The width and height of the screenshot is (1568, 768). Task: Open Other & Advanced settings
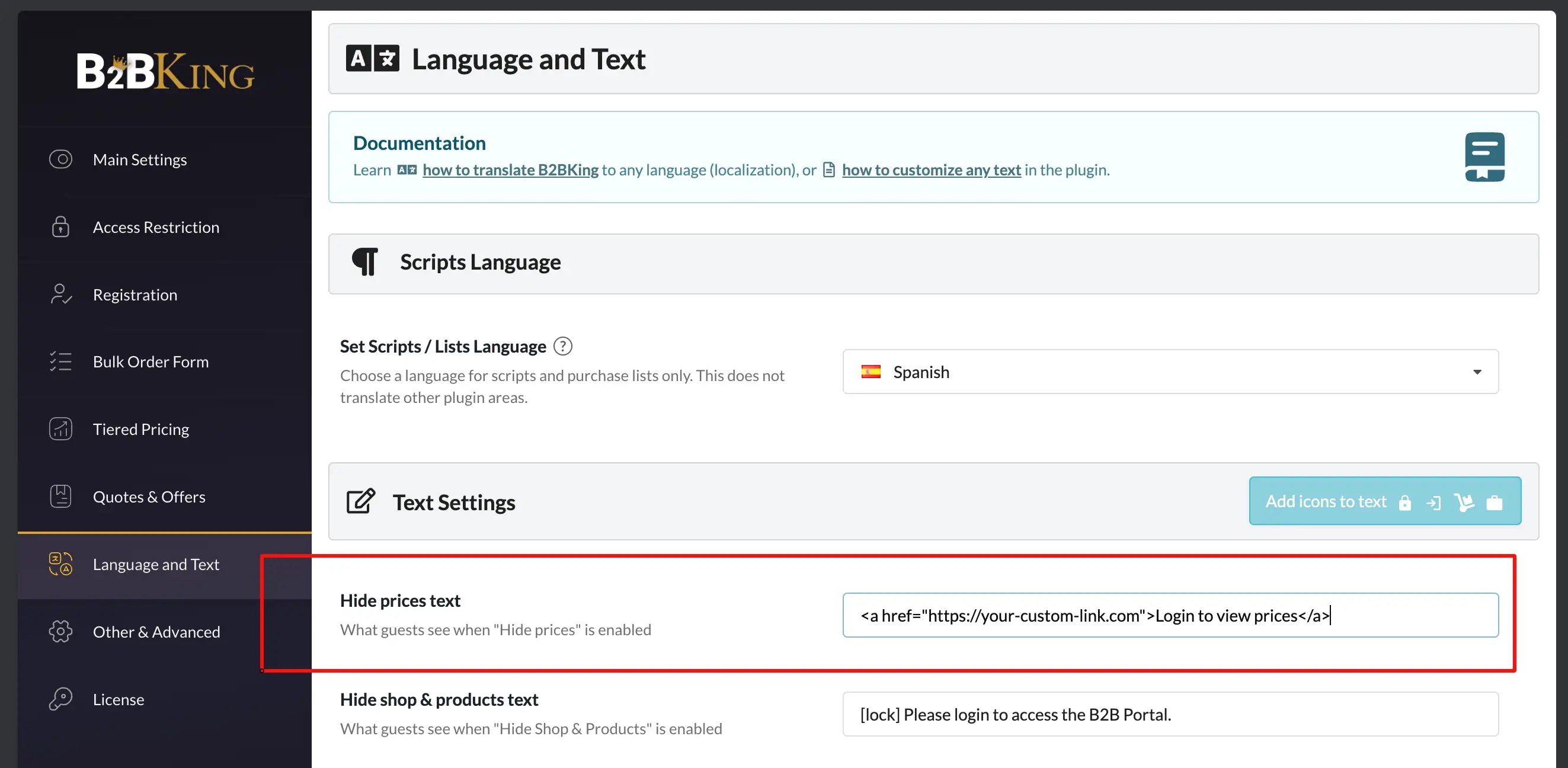coord(156,632)
